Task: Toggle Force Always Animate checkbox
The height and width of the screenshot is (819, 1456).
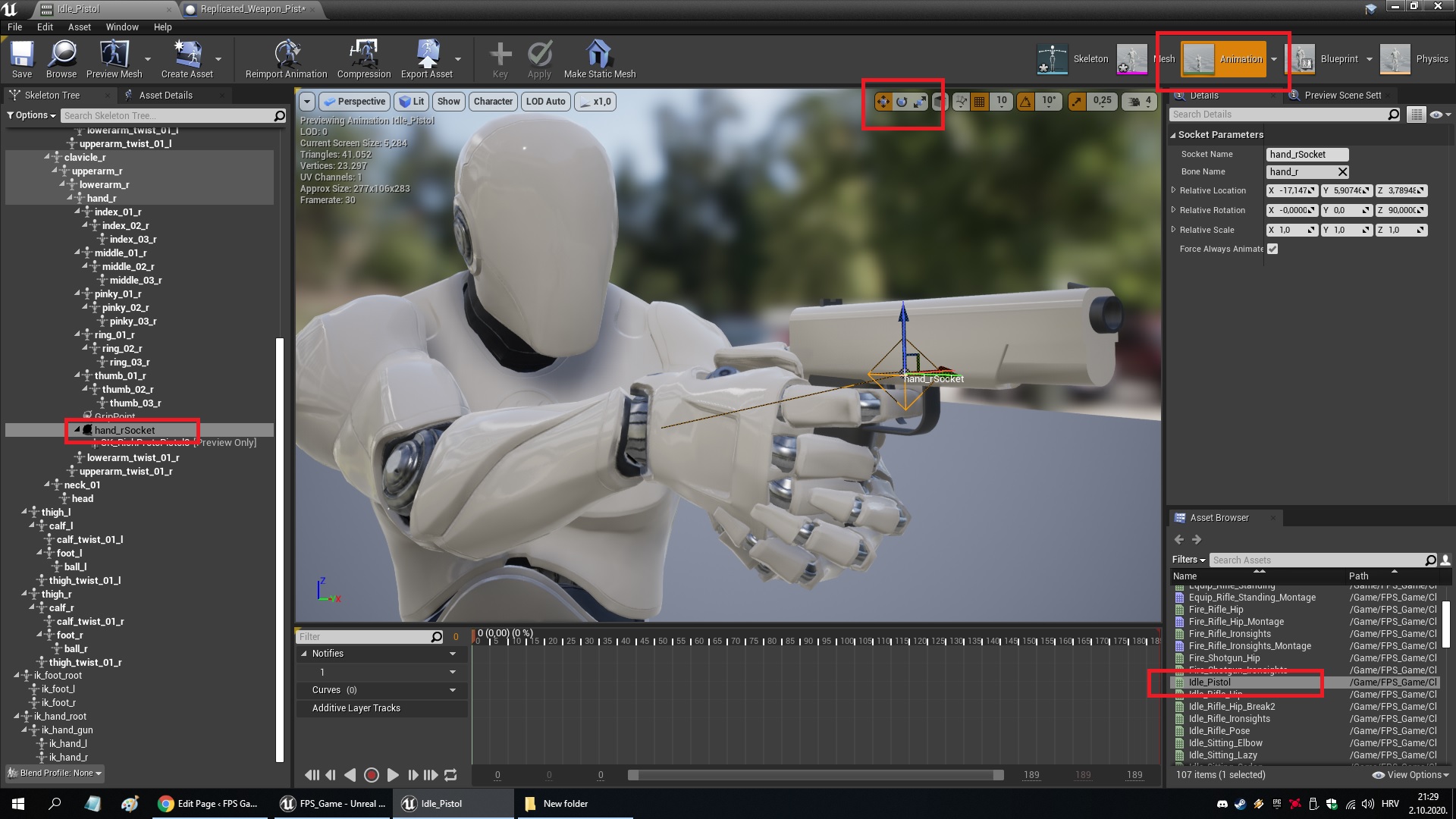Action: click(1272, 249)
